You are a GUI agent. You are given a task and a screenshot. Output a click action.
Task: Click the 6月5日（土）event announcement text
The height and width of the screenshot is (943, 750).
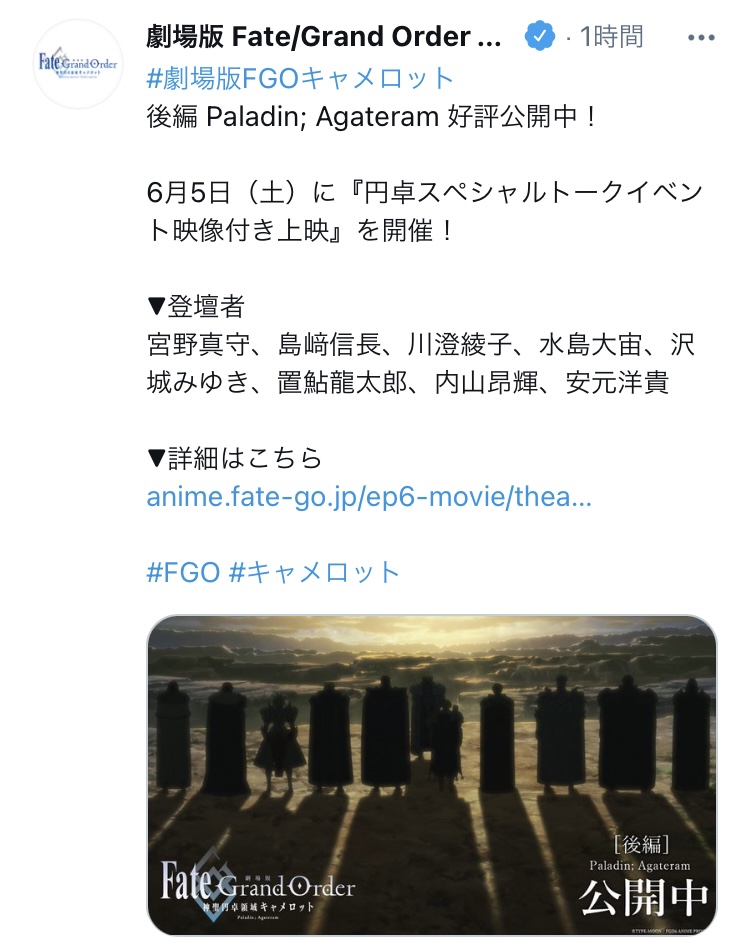[425, 211]
